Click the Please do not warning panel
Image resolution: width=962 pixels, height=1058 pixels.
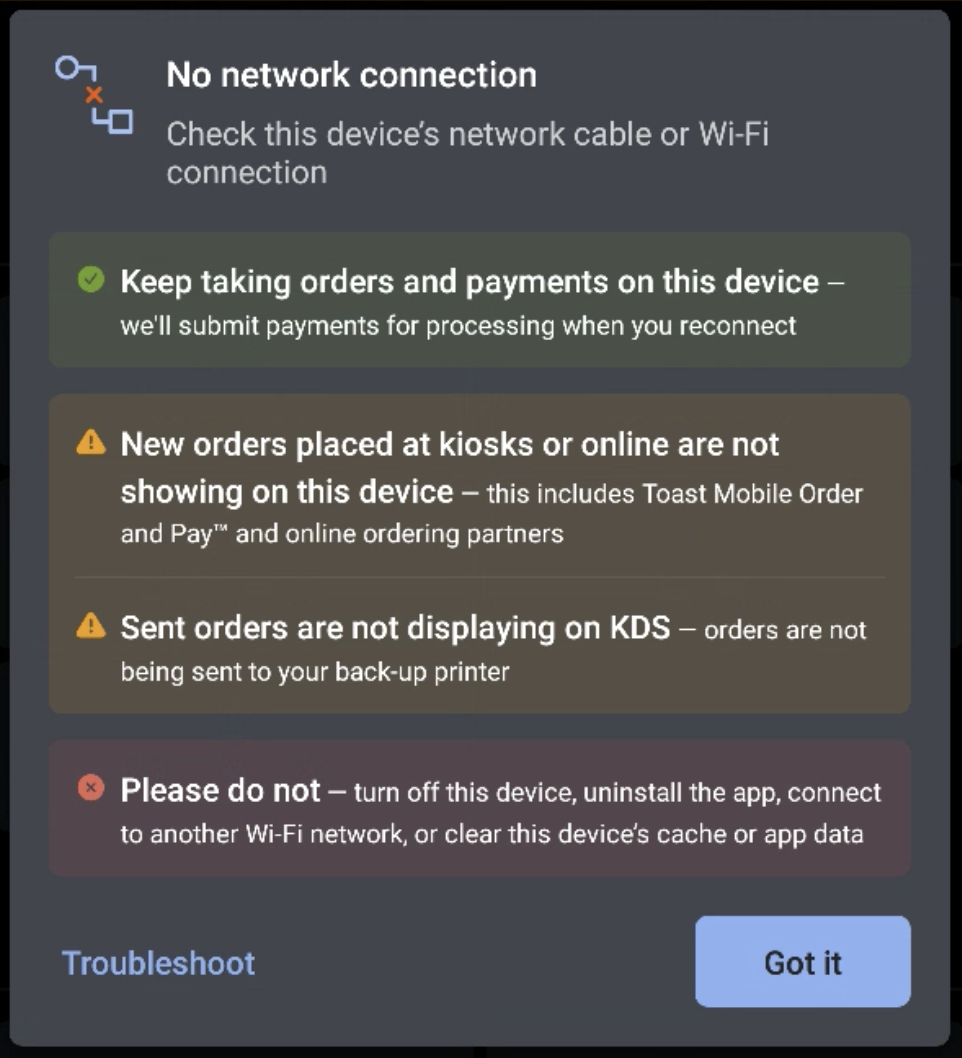click(481, 806)
